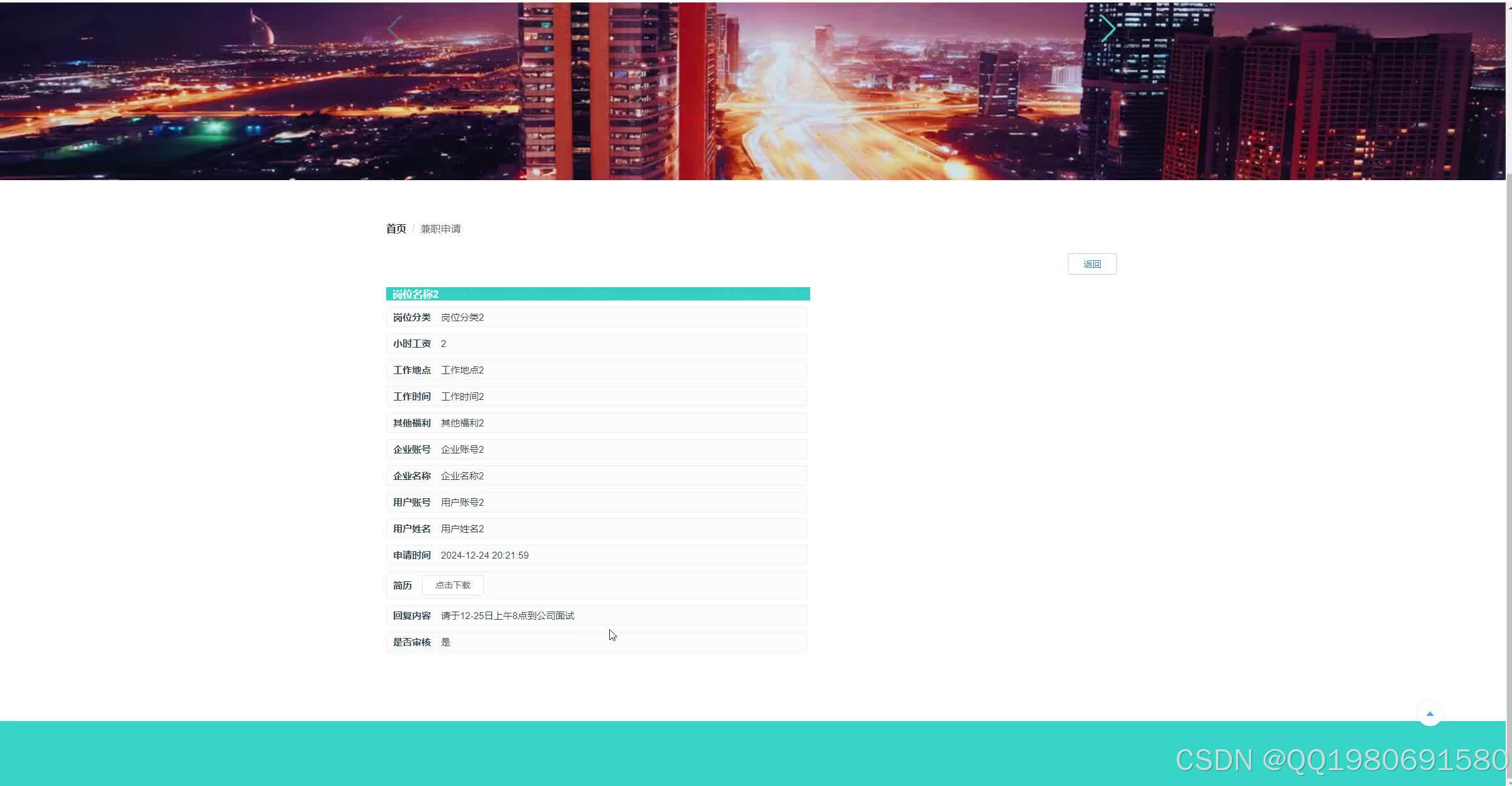Viewport: 1512px width, 786px height.
Task: Select the 岗位名称2 teal title bar
Action: (597, 294)
